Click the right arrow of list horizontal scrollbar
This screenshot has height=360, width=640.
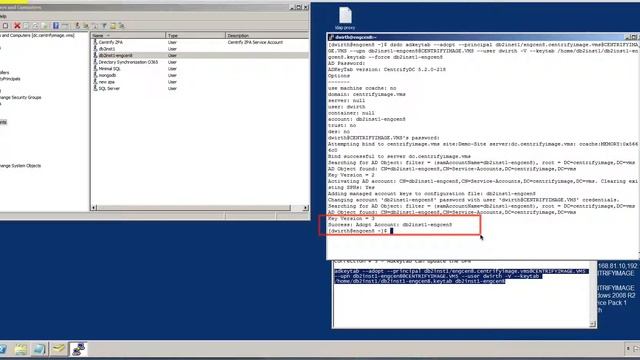[x=305, y=208]
